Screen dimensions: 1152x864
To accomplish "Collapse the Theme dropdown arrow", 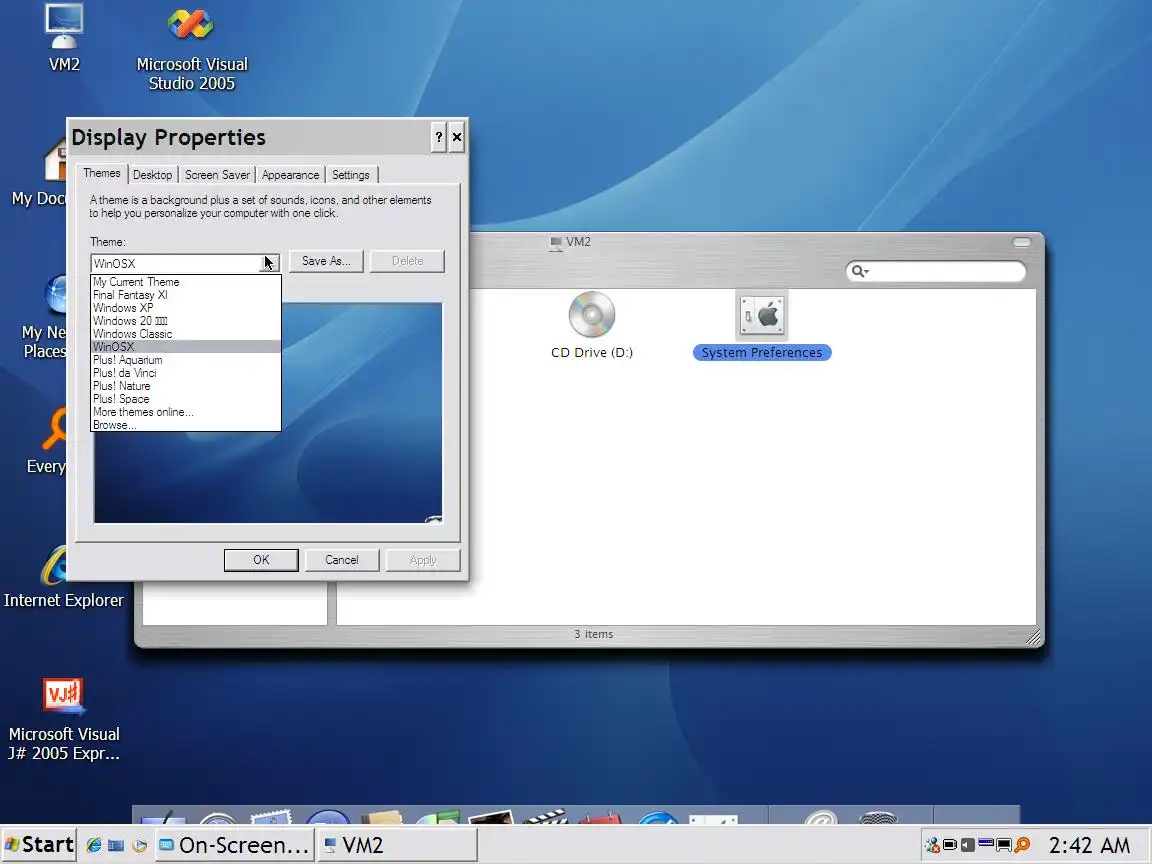I will (x=270, y=263).
